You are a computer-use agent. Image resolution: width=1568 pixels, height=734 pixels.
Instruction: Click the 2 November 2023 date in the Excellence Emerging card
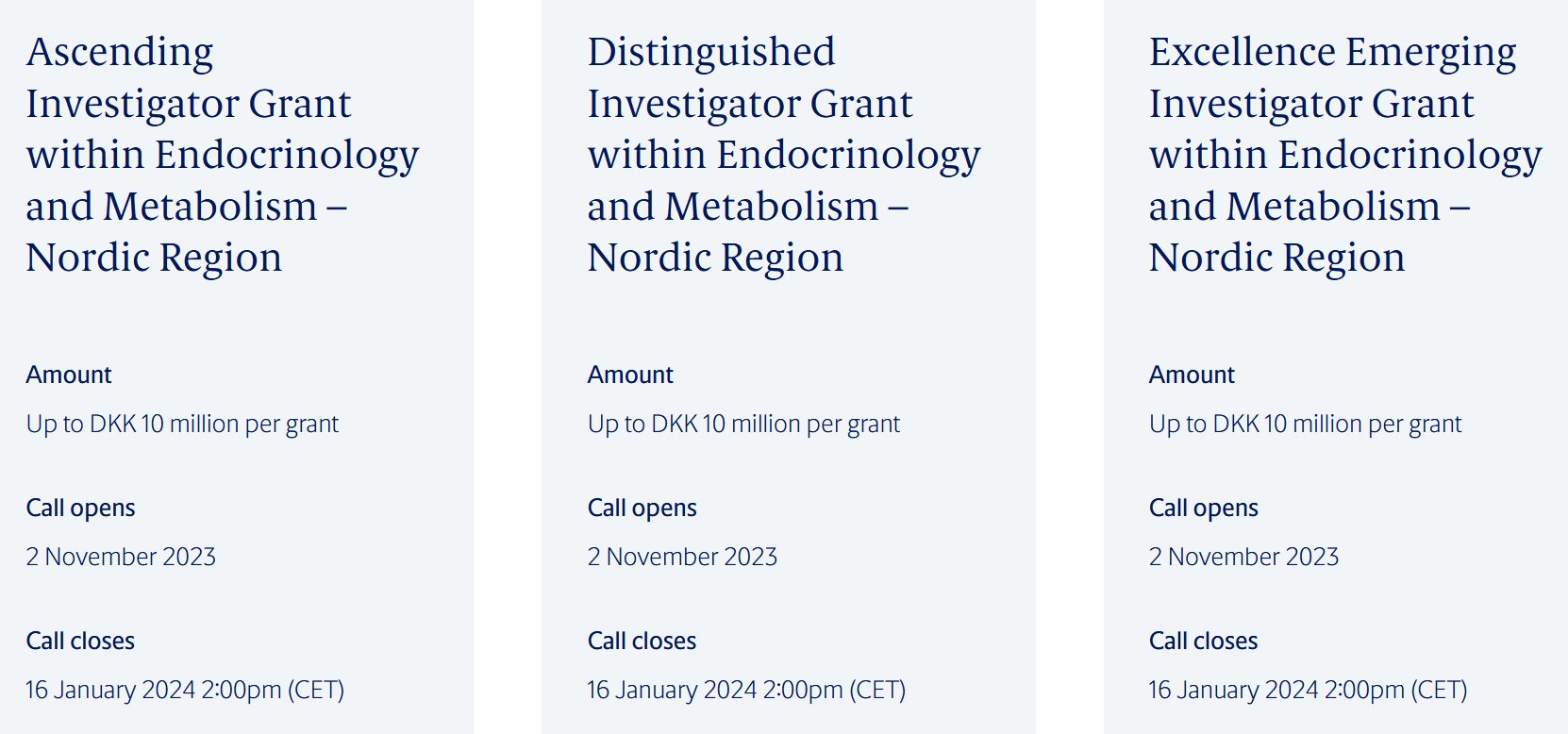(x=1243, y=557)
